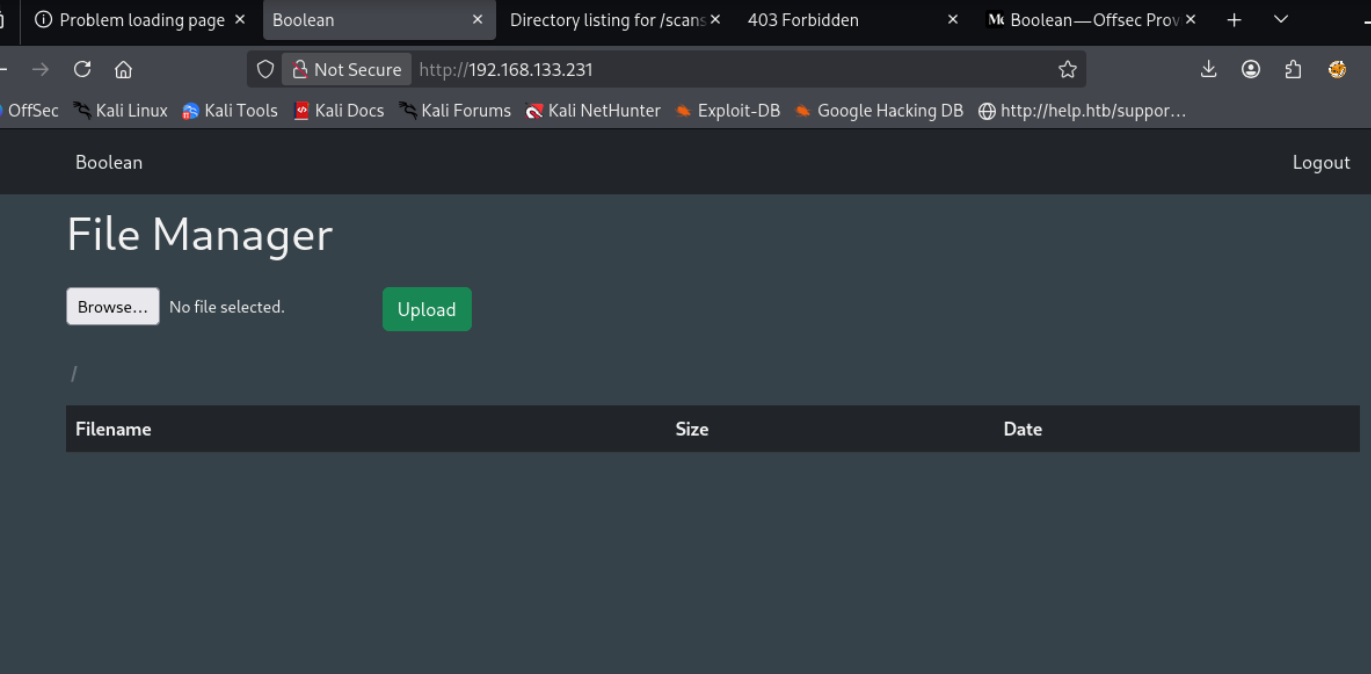Open the Firefox account icon
This screenshot has width=1371, height=674.
(1251, 69)
